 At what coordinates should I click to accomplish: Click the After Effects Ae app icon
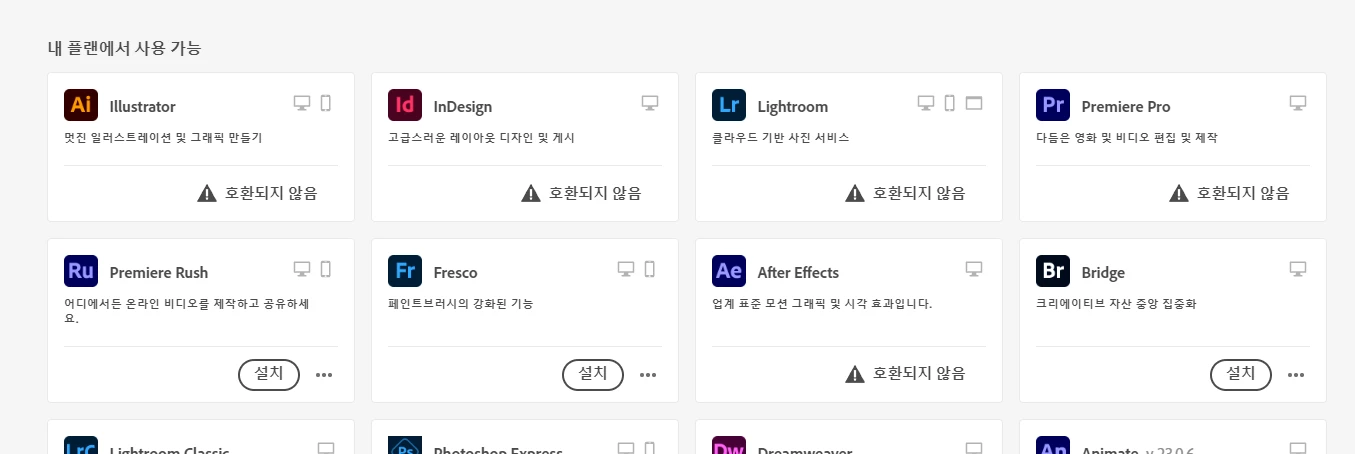[728, 271]
